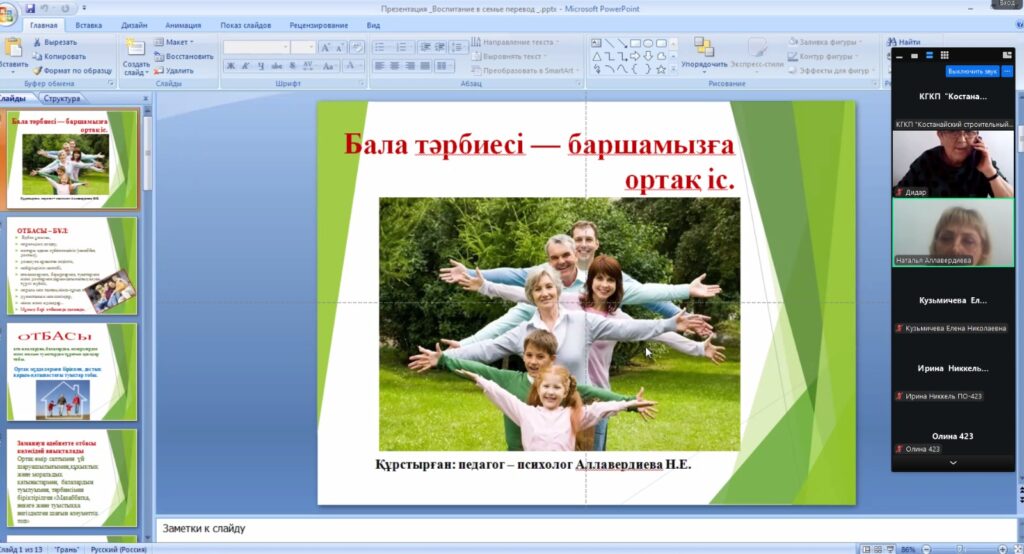Switch to the Структура outline tab
Image resolution: width=1024 pixels, height=554 pixels.
tap(62, 99)
